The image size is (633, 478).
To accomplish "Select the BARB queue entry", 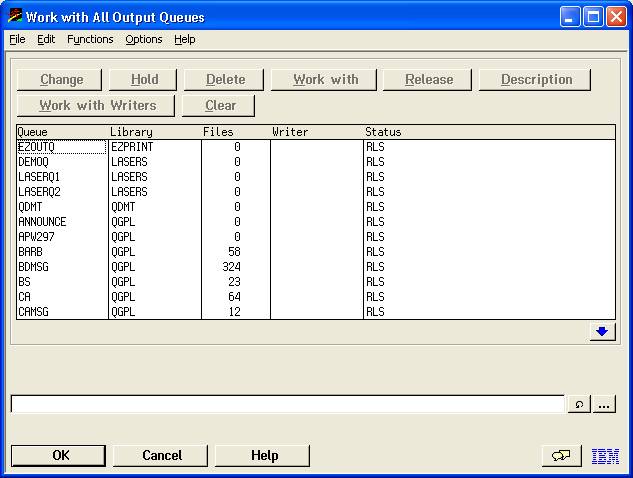I will pos(30,252).
